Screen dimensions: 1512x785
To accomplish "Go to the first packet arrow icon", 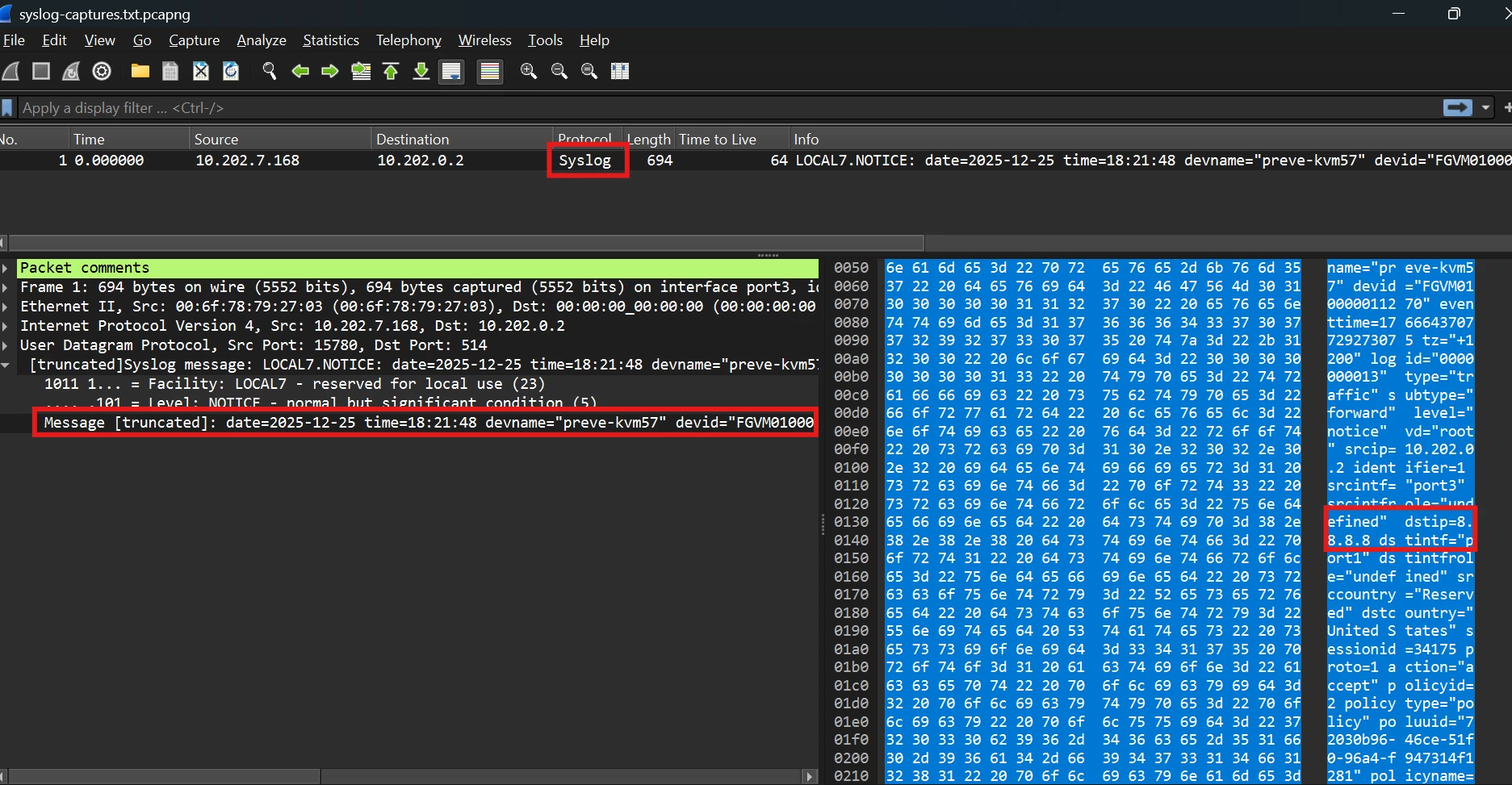I will [x=391, y=71].
